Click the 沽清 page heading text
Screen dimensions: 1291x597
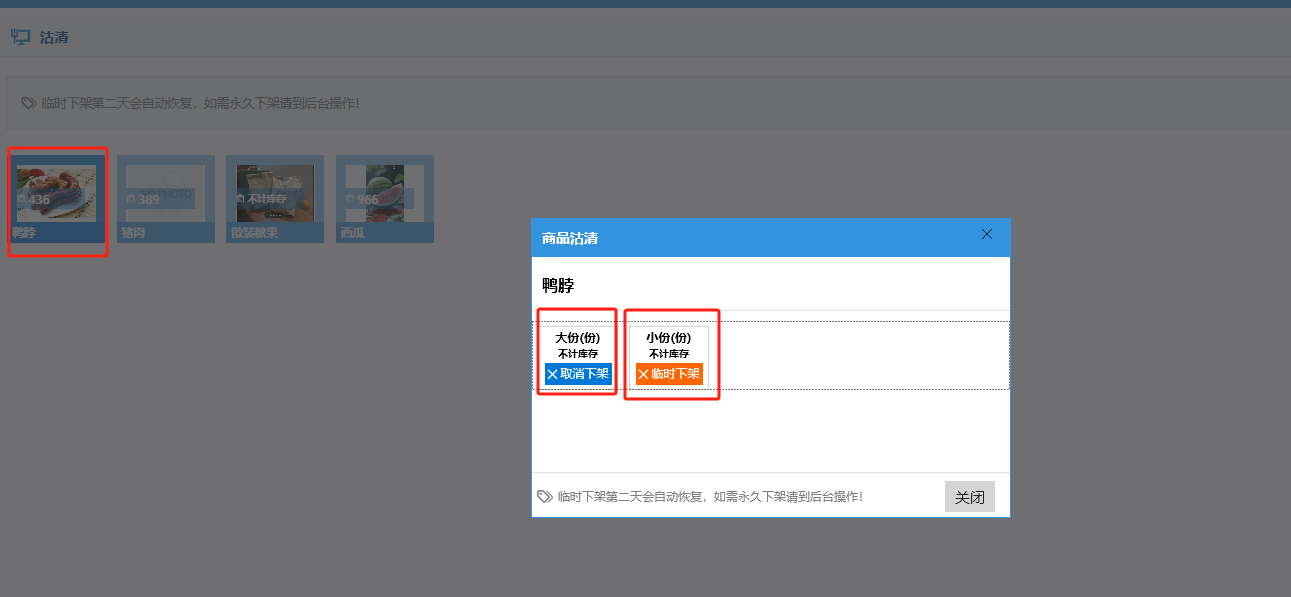(x=54, y=38)
